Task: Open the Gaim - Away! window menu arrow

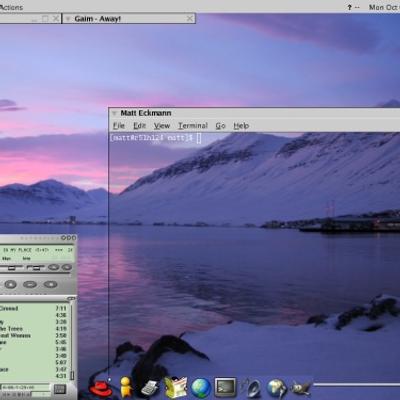Action: coord(67,19)
